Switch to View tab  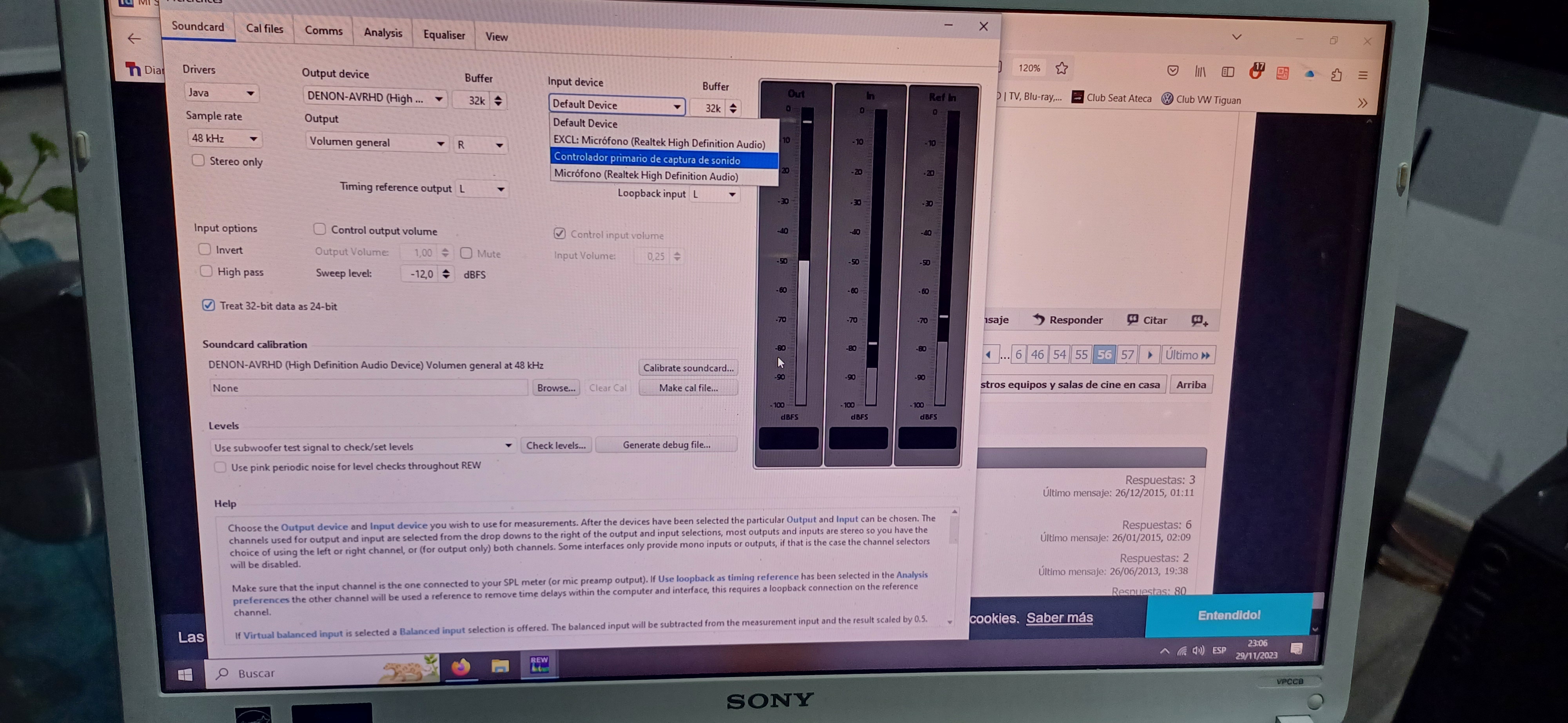(496, 36)
